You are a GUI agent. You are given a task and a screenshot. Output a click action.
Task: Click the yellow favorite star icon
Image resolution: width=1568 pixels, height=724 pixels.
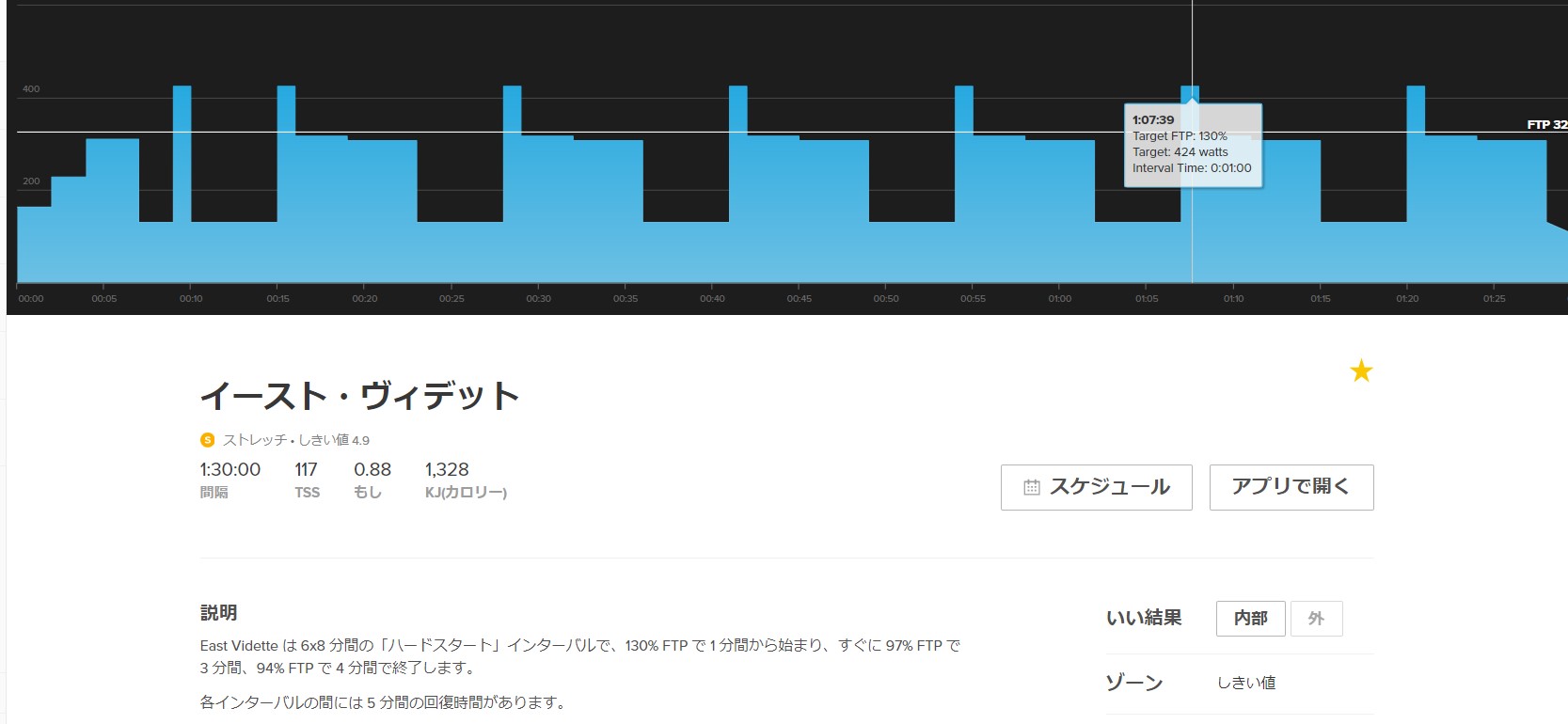1361,371
